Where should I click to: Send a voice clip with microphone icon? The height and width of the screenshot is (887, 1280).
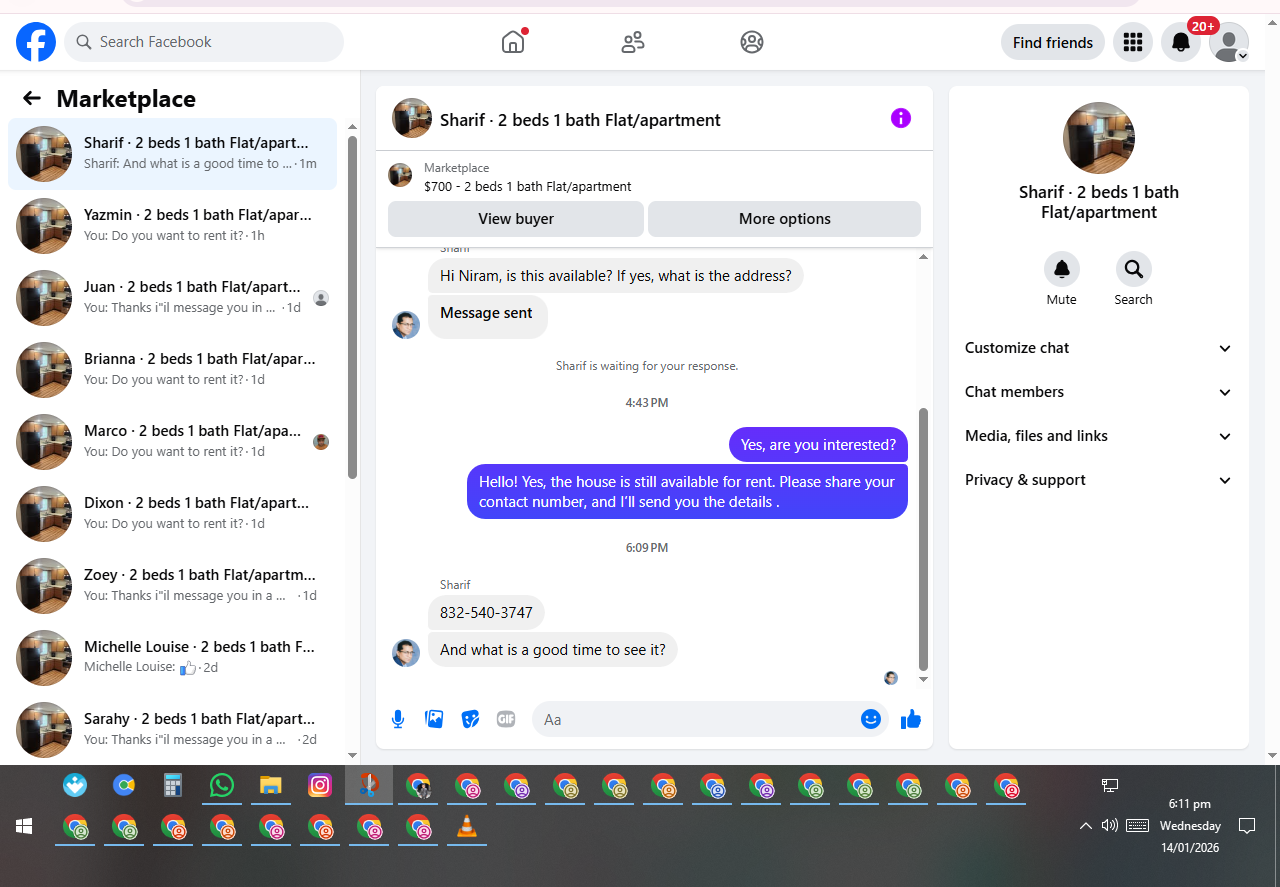click(398, 719)
